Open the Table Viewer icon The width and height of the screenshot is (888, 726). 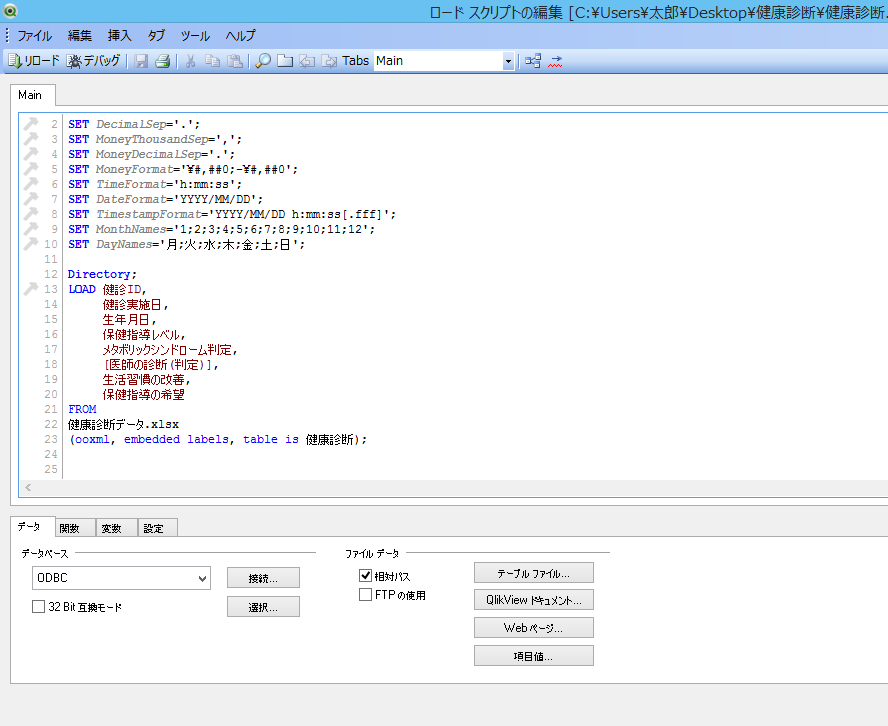pyautogui.click(x=533, y=61)
